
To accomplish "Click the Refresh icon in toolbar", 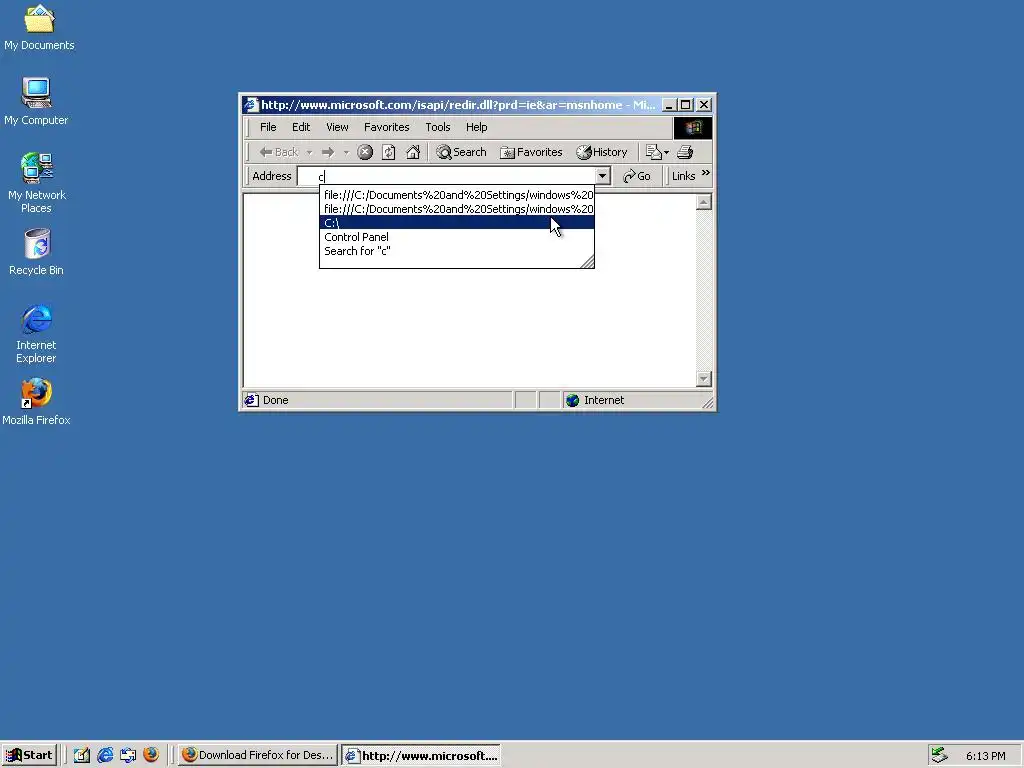I will tap(389, 152).
